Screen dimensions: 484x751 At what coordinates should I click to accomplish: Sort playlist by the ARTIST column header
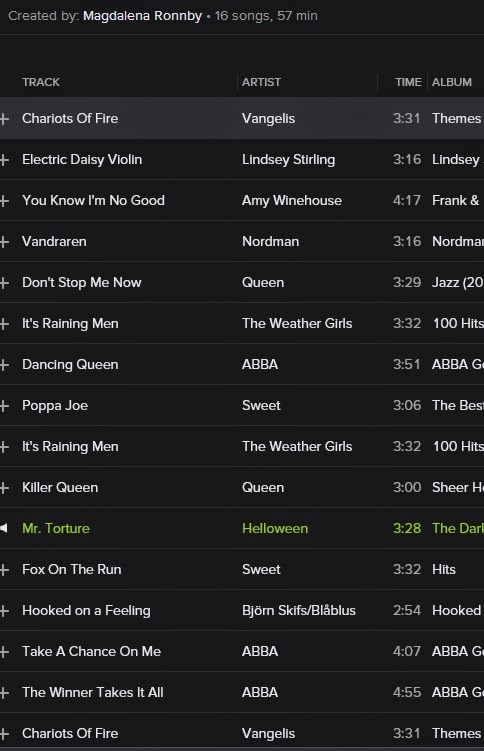point(261,82)
